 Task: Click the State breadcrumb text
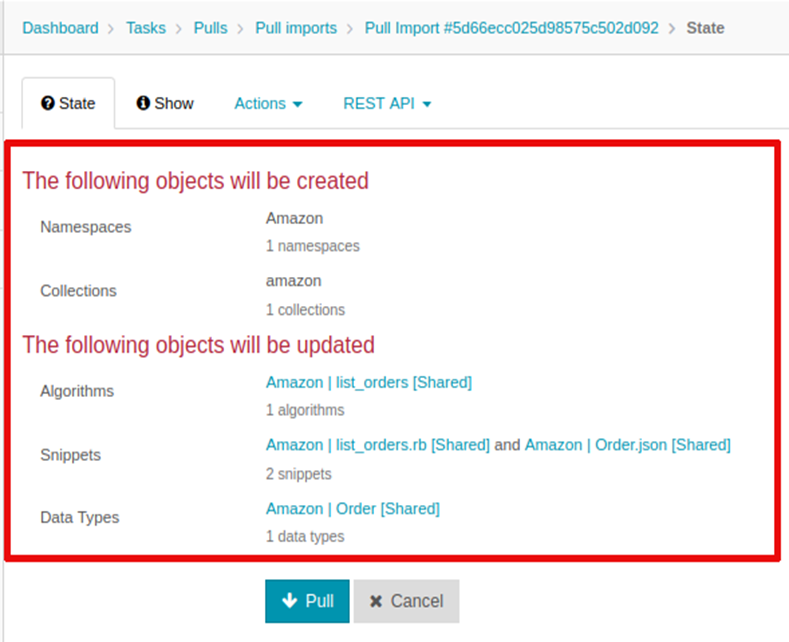pos(705,28)
